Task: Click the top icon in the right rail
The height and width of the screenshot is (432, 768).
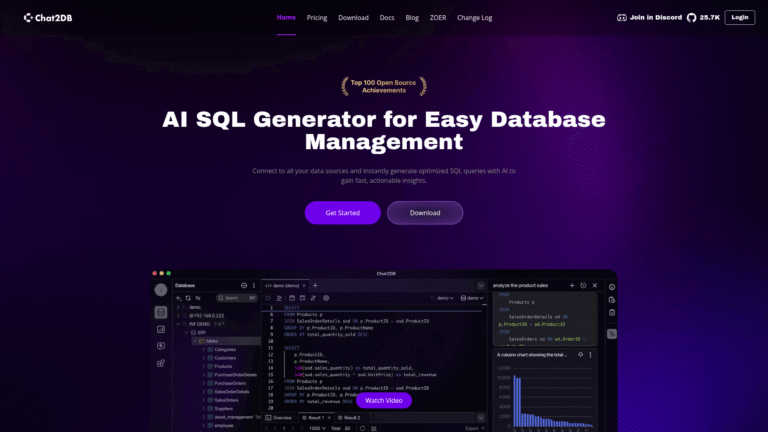Action: (x=612, y=287)
